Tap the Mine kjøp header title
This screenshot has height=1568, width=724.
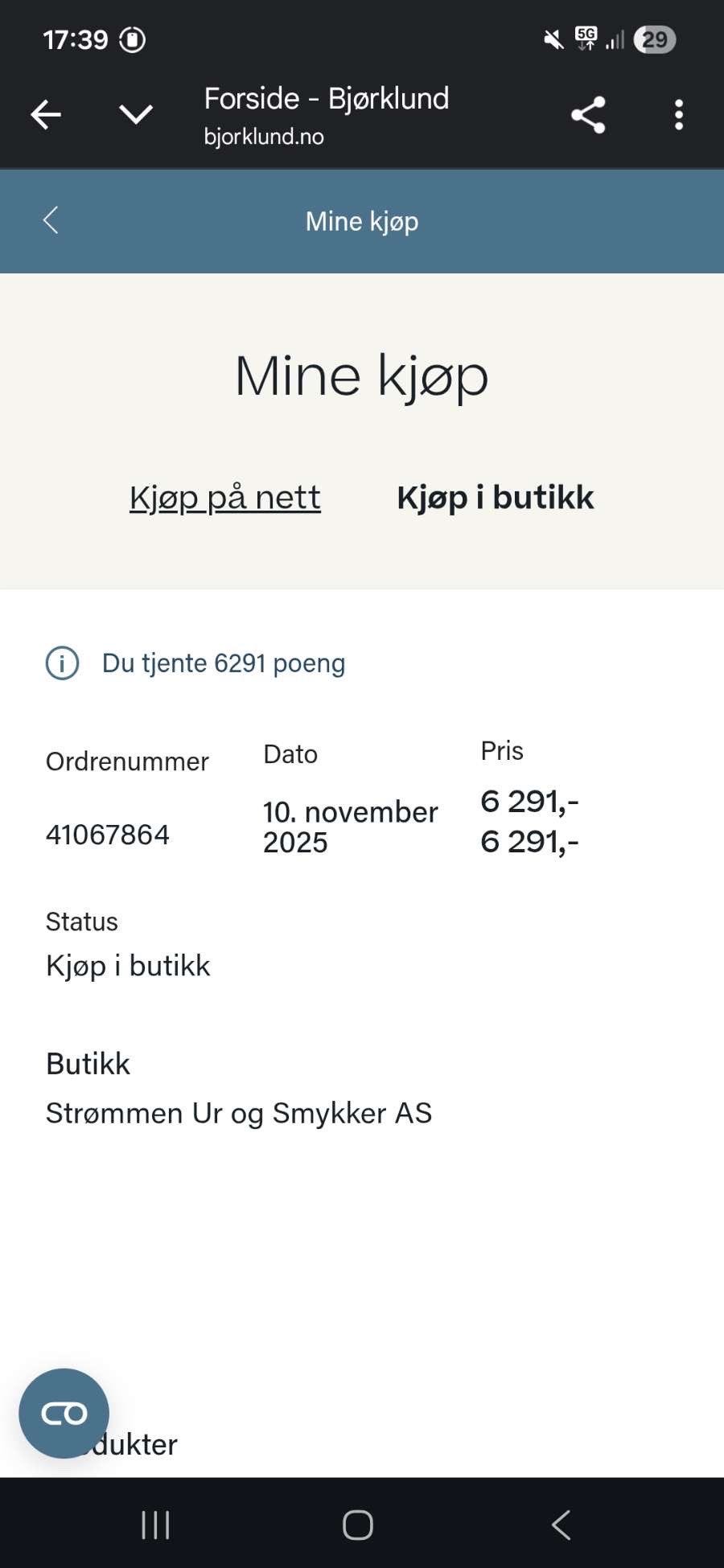click(361, 221)
